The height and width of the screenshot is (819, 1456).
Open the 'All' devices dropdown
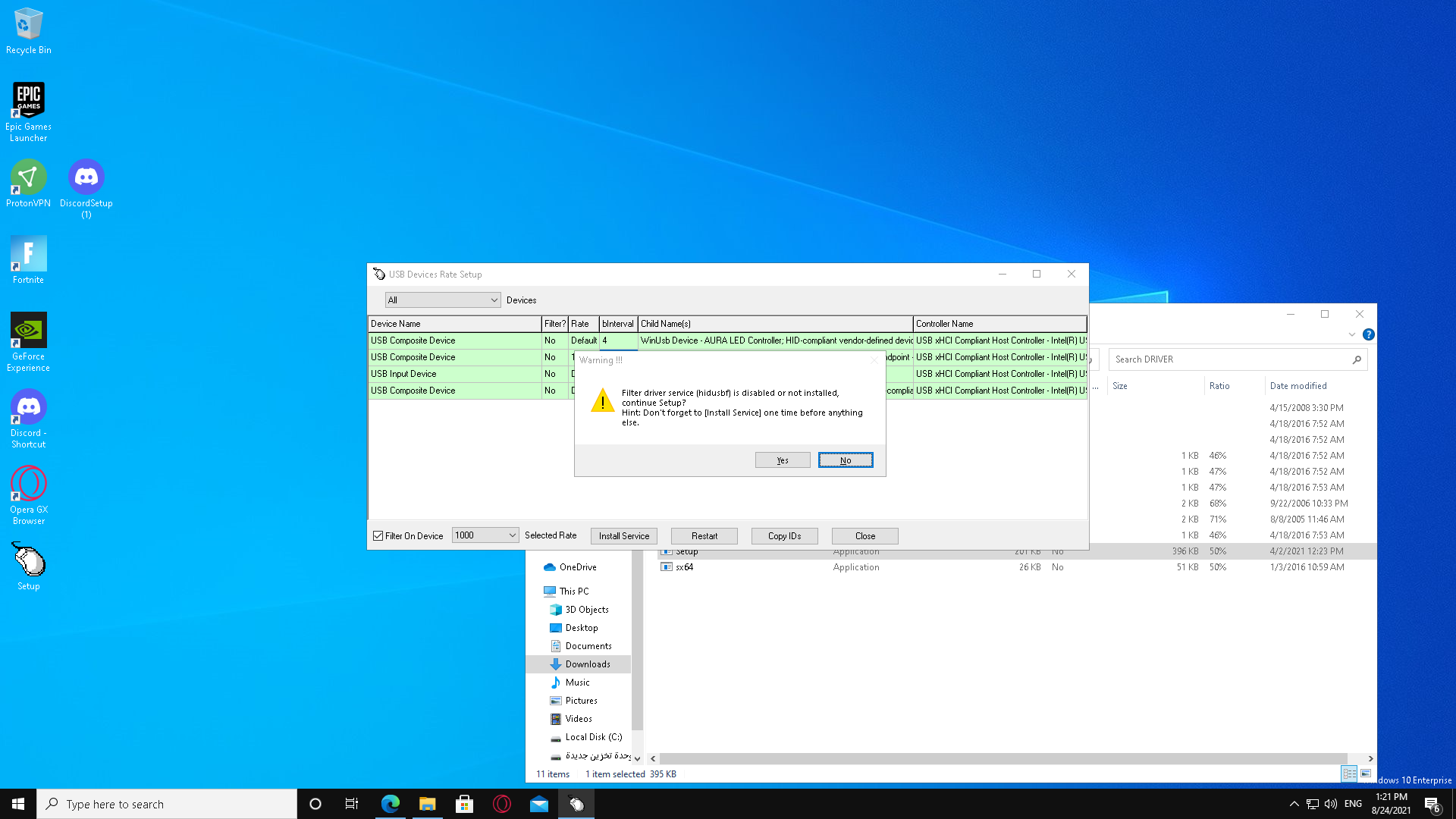click(442, 300)
